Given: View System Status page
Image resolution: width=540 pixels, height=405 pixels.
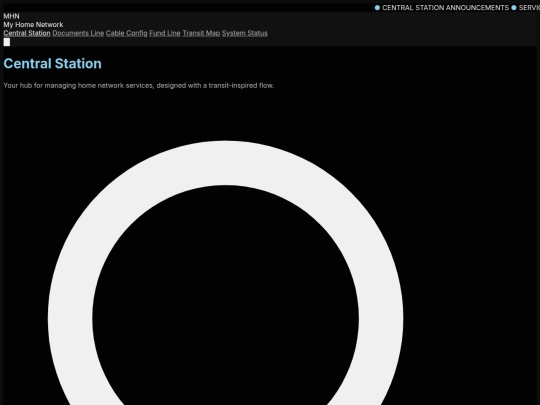Looking at the screenshot, I should 245,33.
